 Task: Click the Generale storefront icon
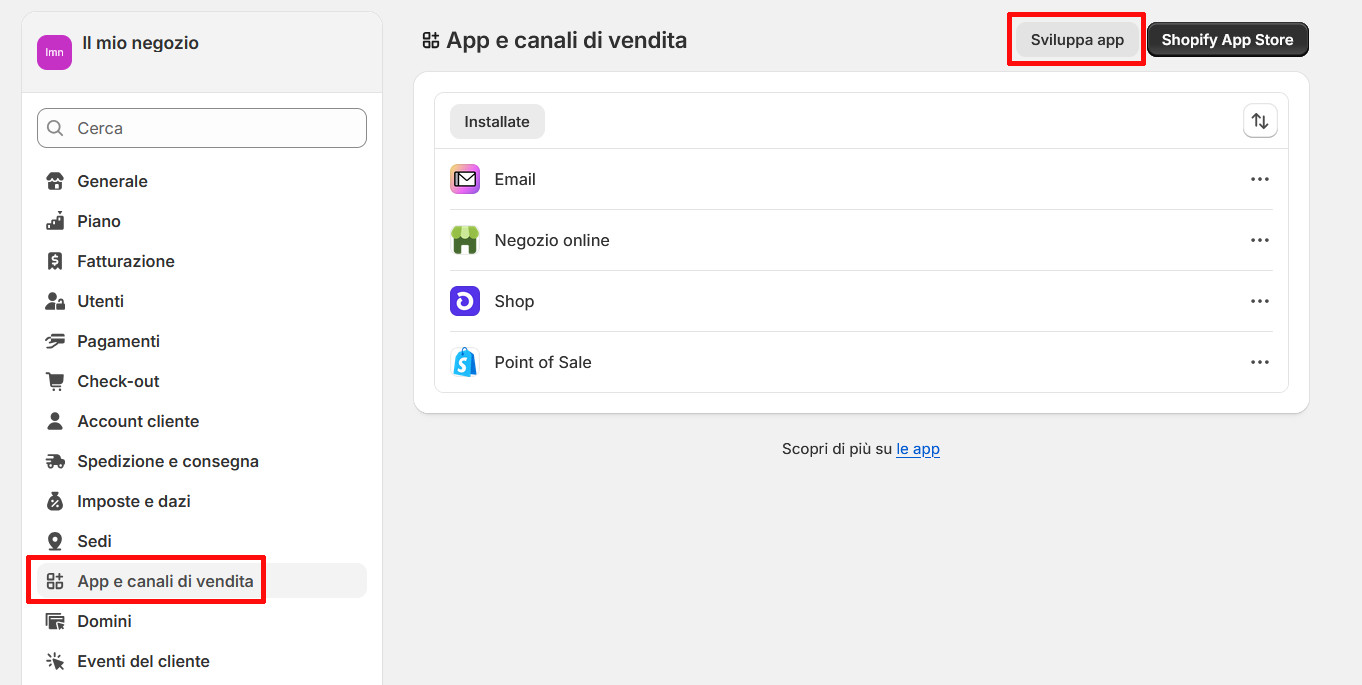55,181
